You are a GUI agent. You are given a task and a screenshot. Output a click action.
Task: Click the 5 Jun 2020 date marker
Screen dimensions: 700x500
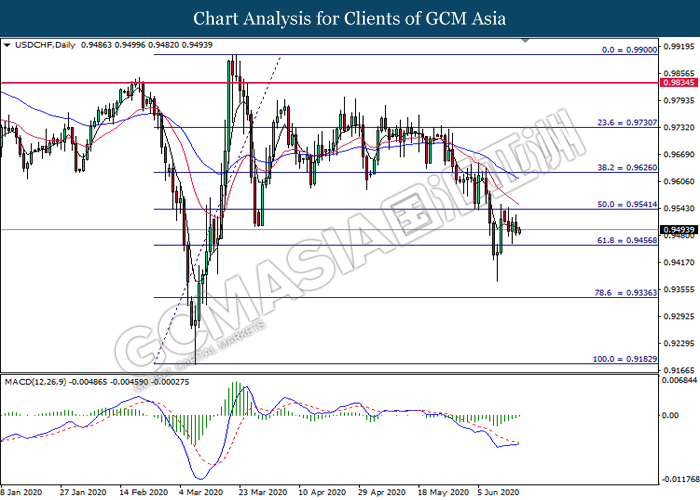497,492
